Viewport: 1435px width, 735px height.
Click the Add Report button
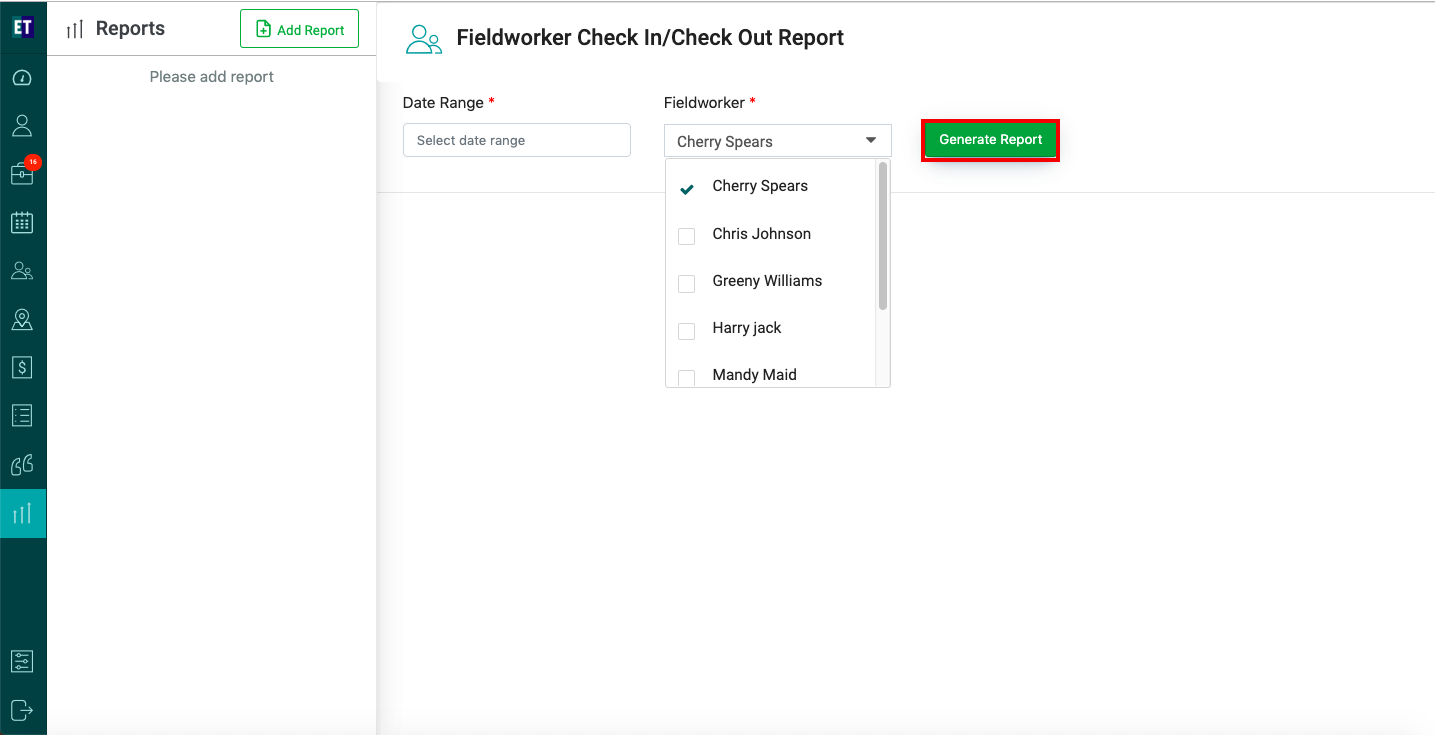[x=299, y=29]
